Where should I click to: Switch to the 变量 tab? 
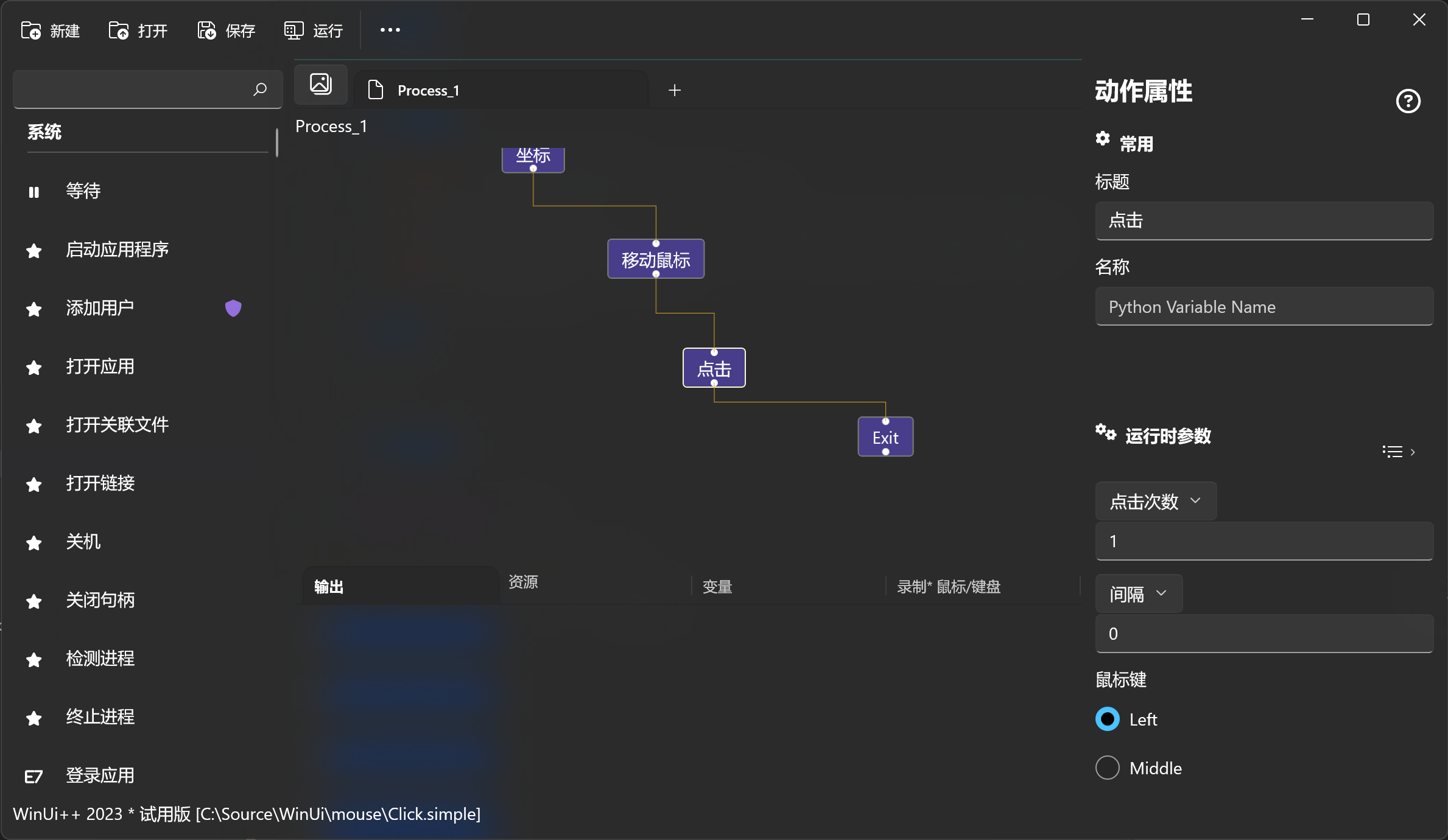pos(717,587)
